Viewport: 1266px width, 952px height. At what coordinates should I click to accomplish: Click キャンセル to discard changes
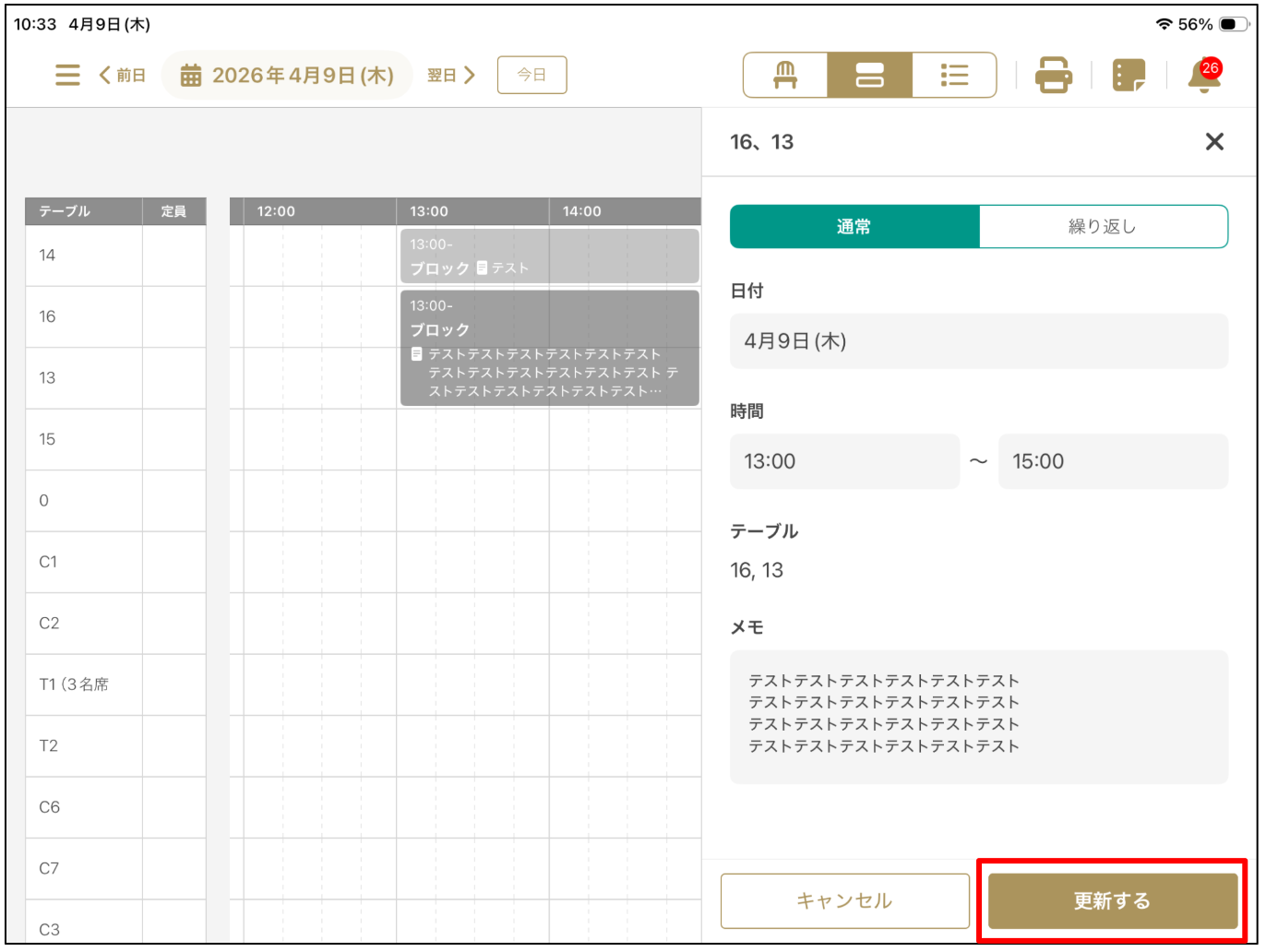[x=843, y=901]
